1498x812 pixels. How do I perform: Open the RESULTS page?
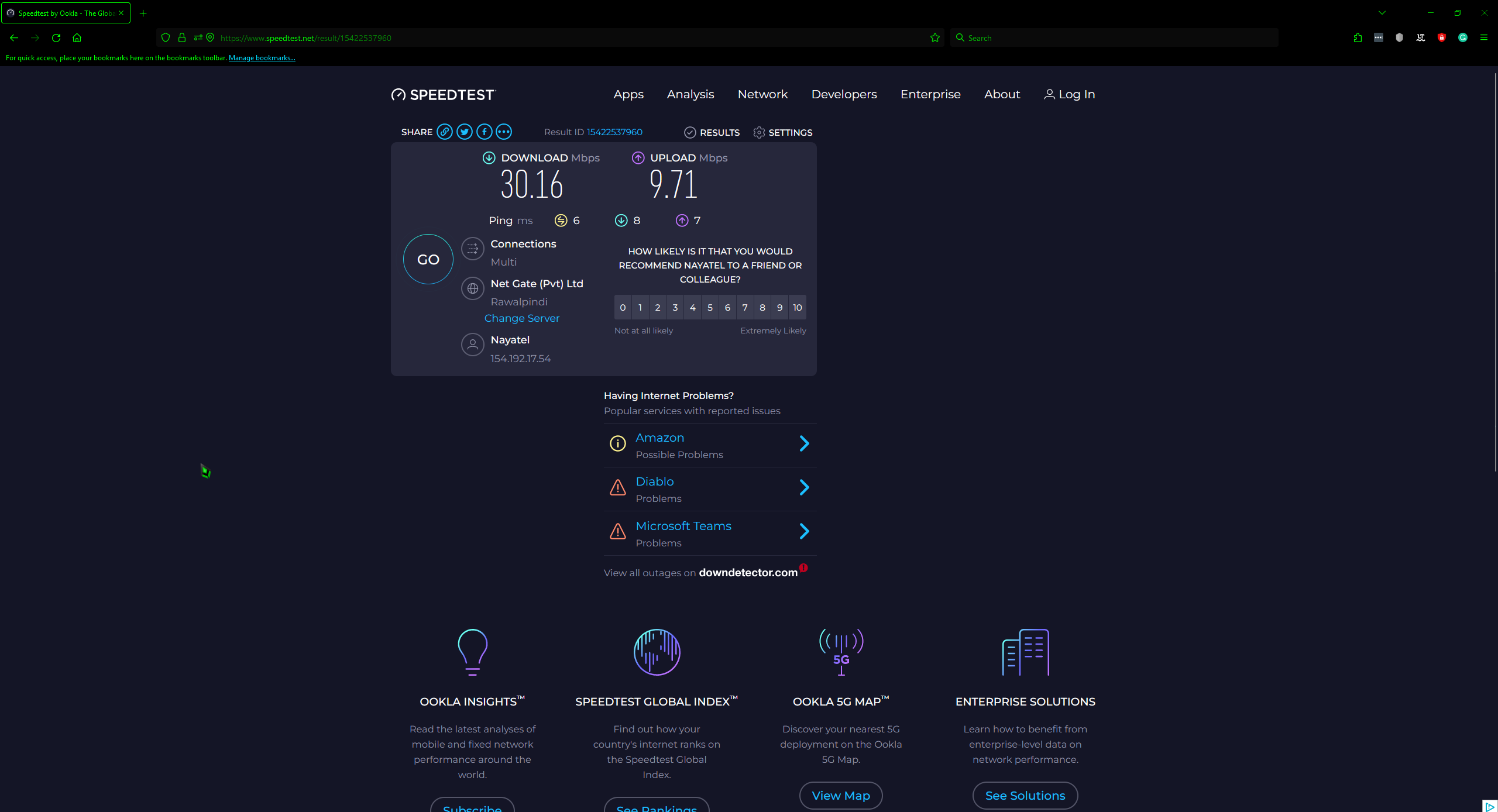[712, 132]
